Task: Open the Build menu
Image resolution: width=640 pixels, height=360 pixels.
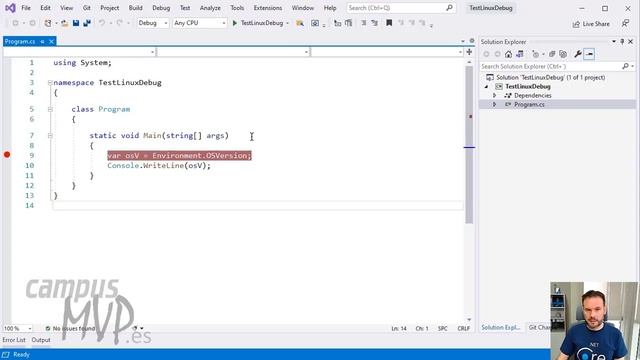Action: click(136, 8)
